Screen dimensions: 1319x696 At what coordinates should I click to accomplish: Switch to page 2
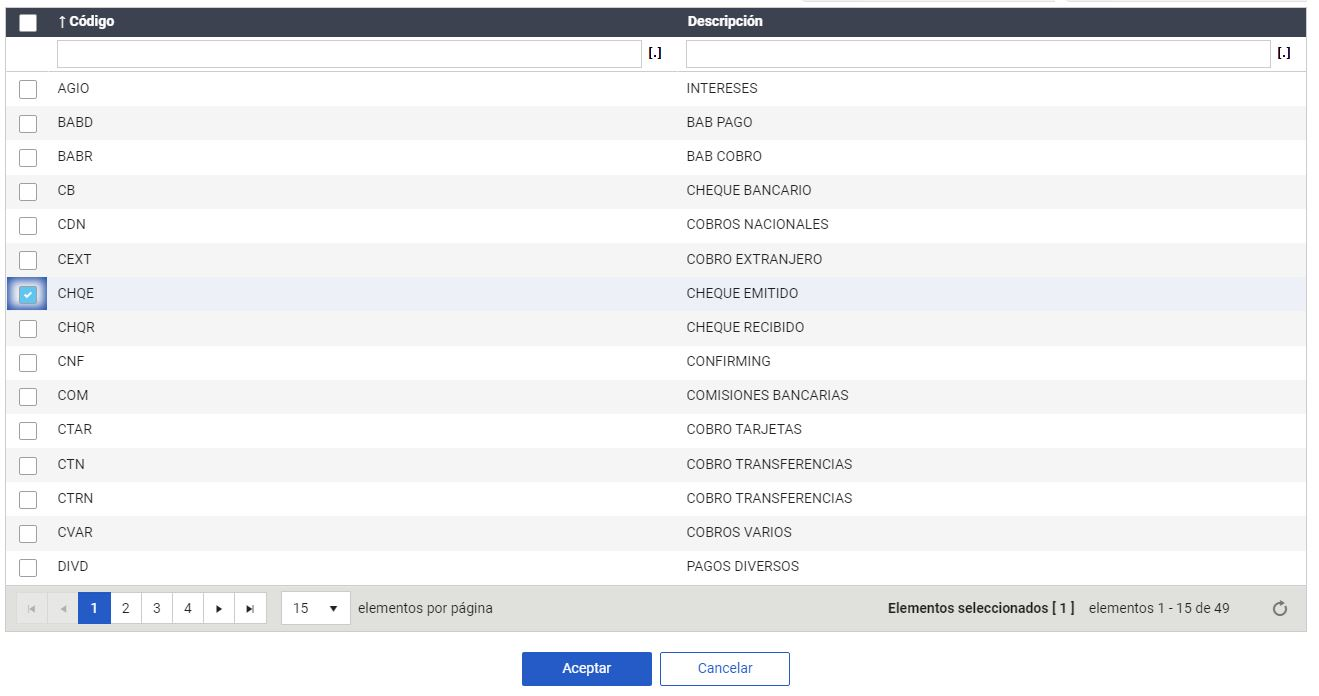pos(125,608)
